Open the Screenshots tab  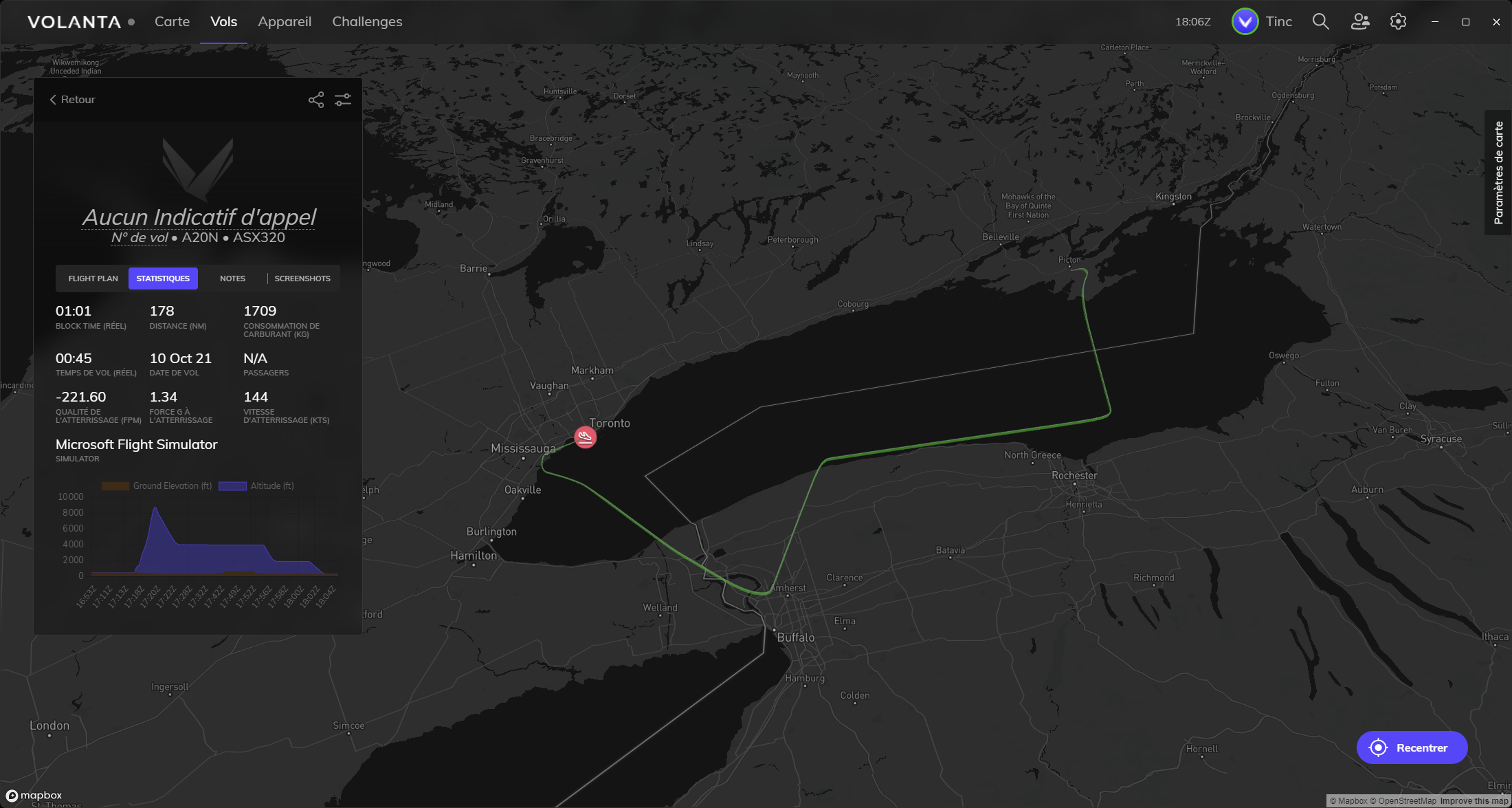302,279
